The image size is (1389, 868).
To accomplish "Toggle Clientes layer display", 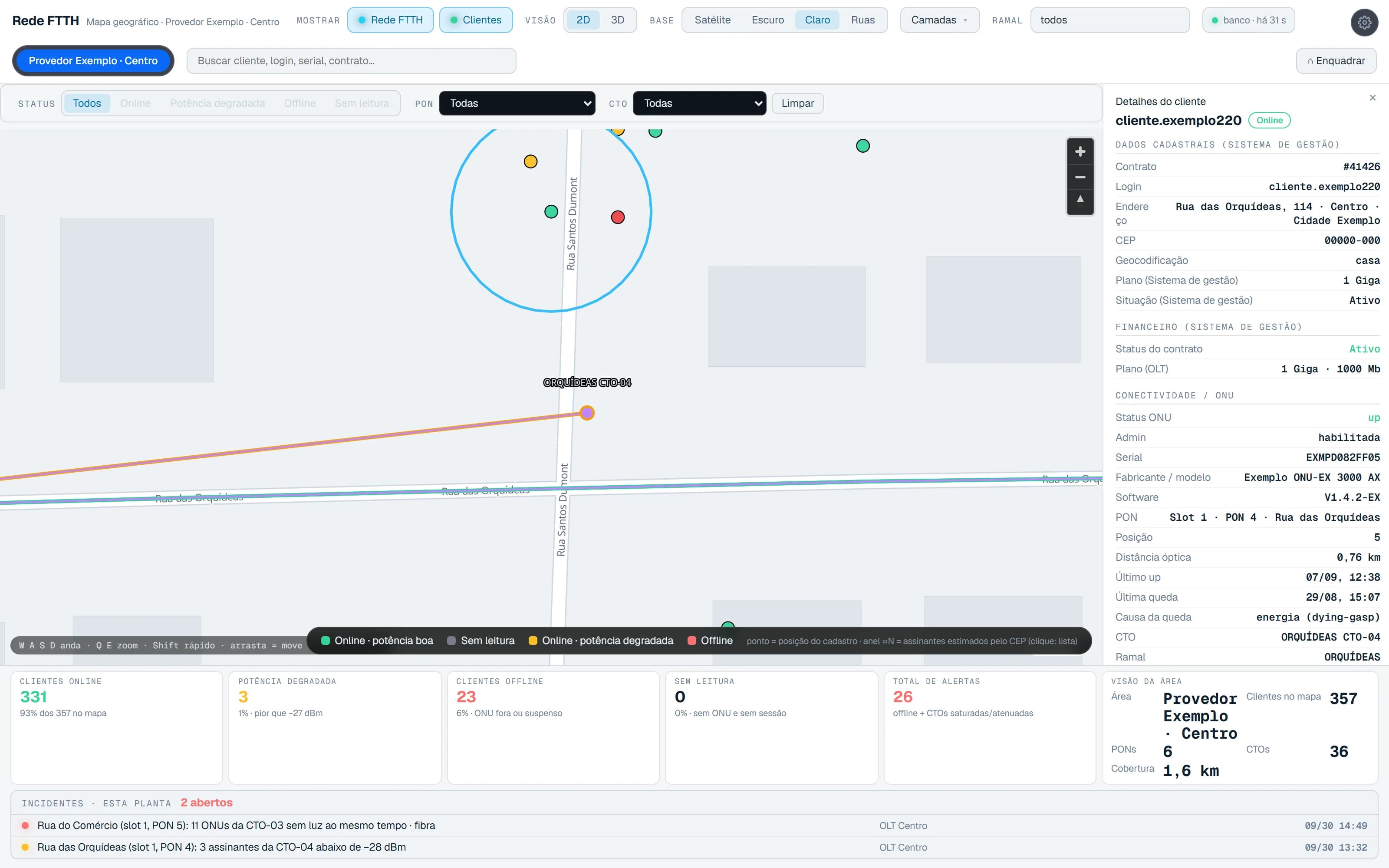I will click(476, 20).
